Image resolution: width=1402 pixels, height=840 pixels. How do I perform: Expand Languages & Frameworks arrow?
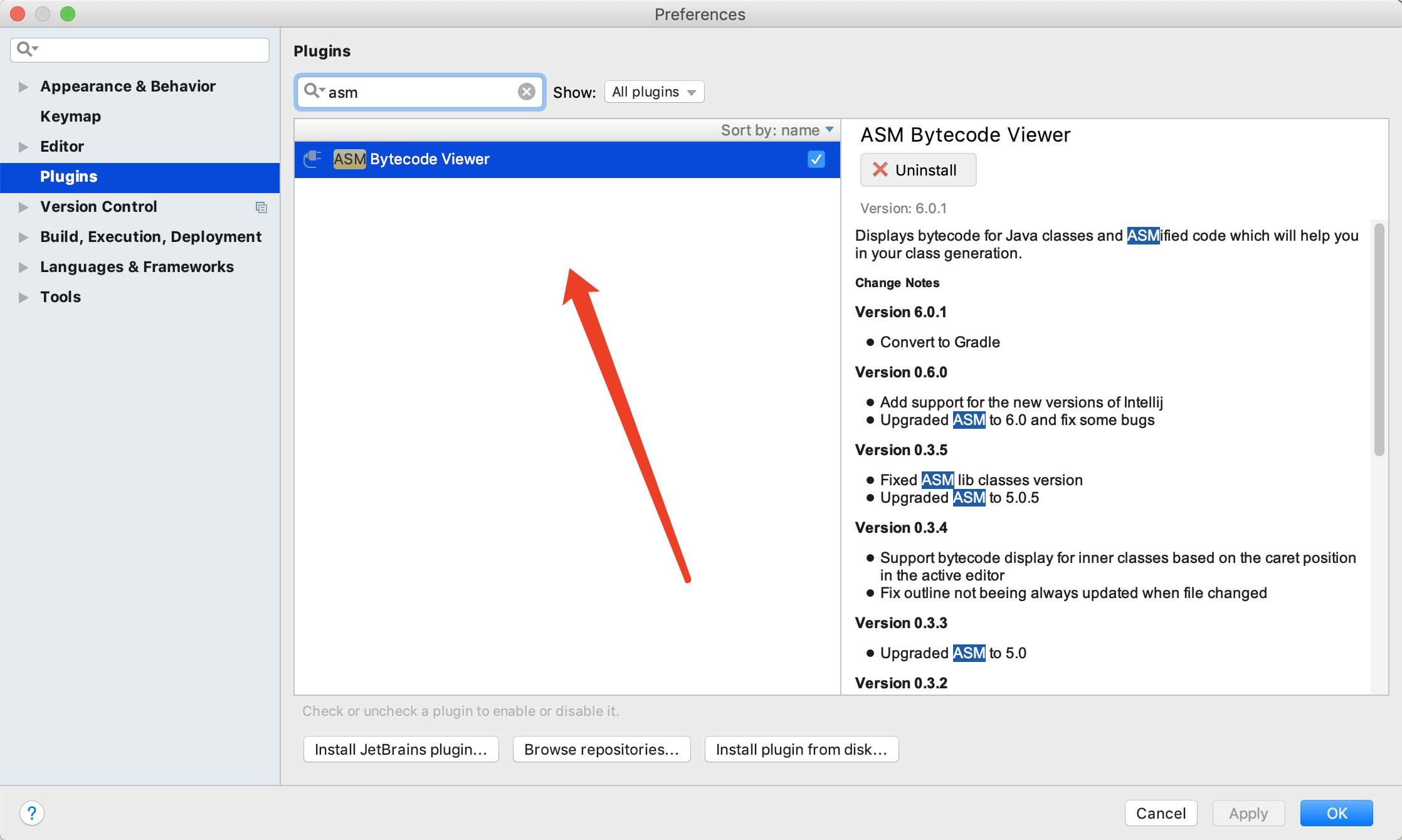tap(23, 267)
